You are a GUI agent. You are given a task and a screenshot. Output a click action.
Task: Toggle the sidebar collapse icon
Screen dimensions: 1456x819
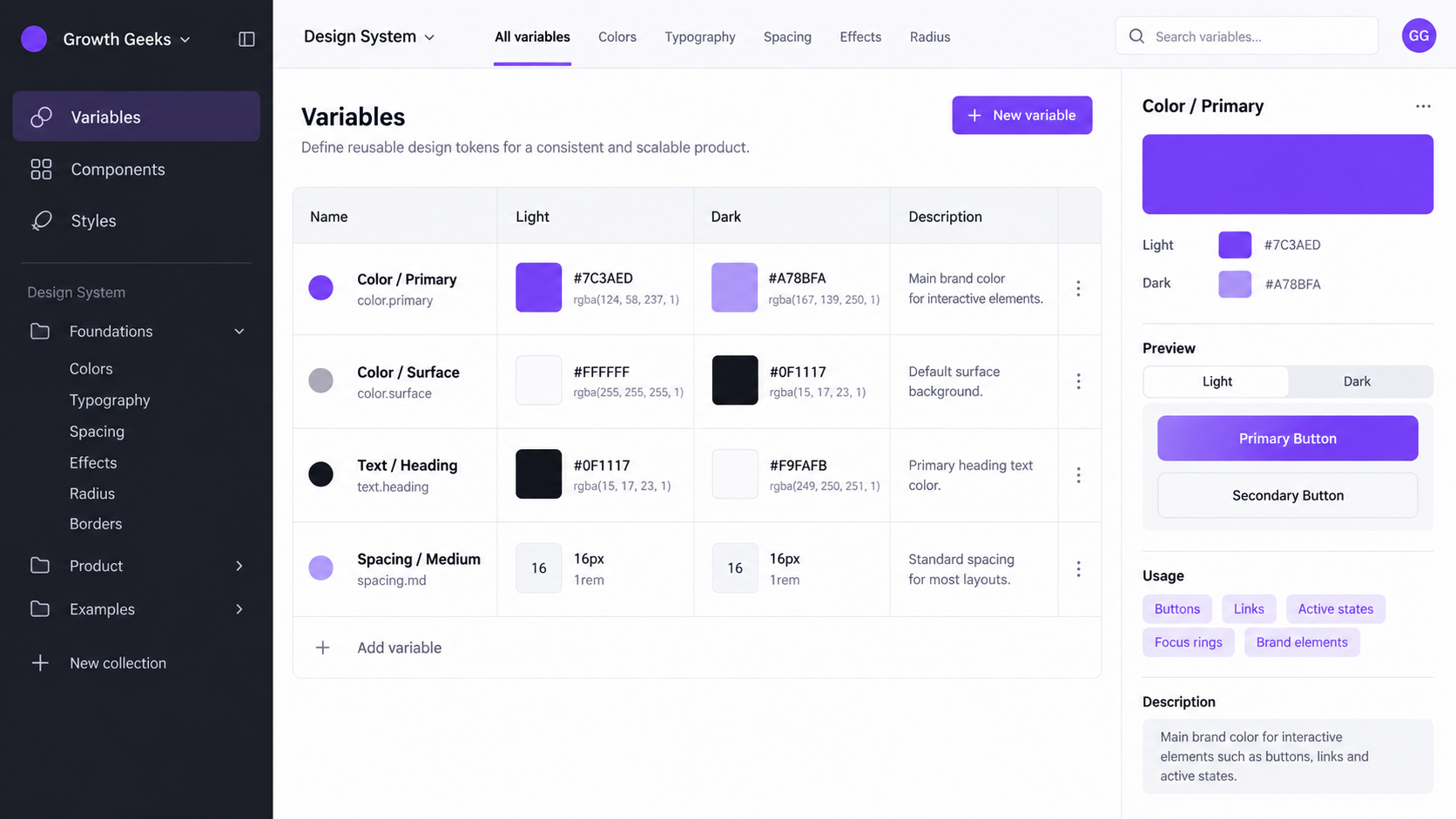tap(246, 39)
